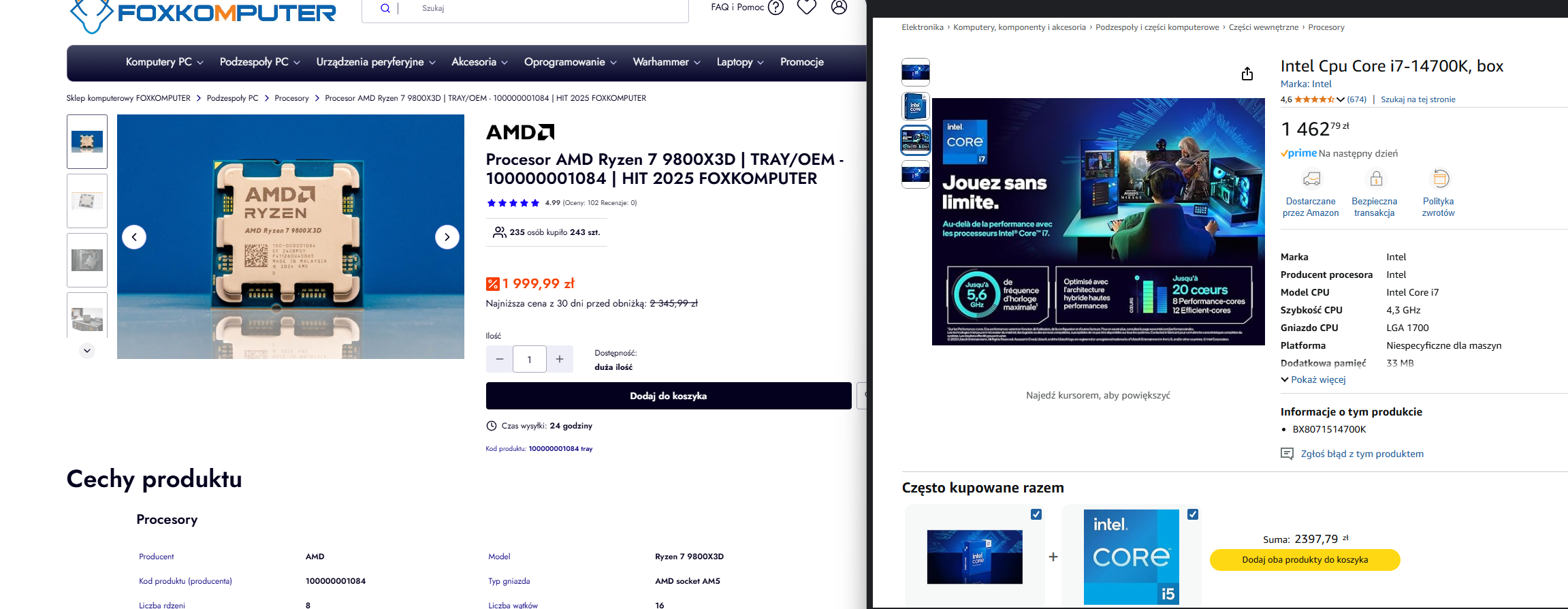Click the Amazon share icon
Viewport: 1568px width, 609px height.
(x=1247, y=74)
